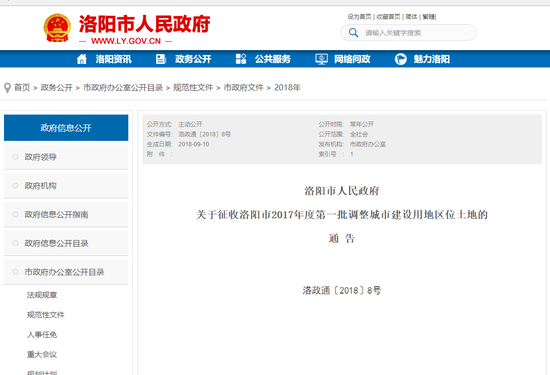Open the 公共服务 menu

pos(273,59)
